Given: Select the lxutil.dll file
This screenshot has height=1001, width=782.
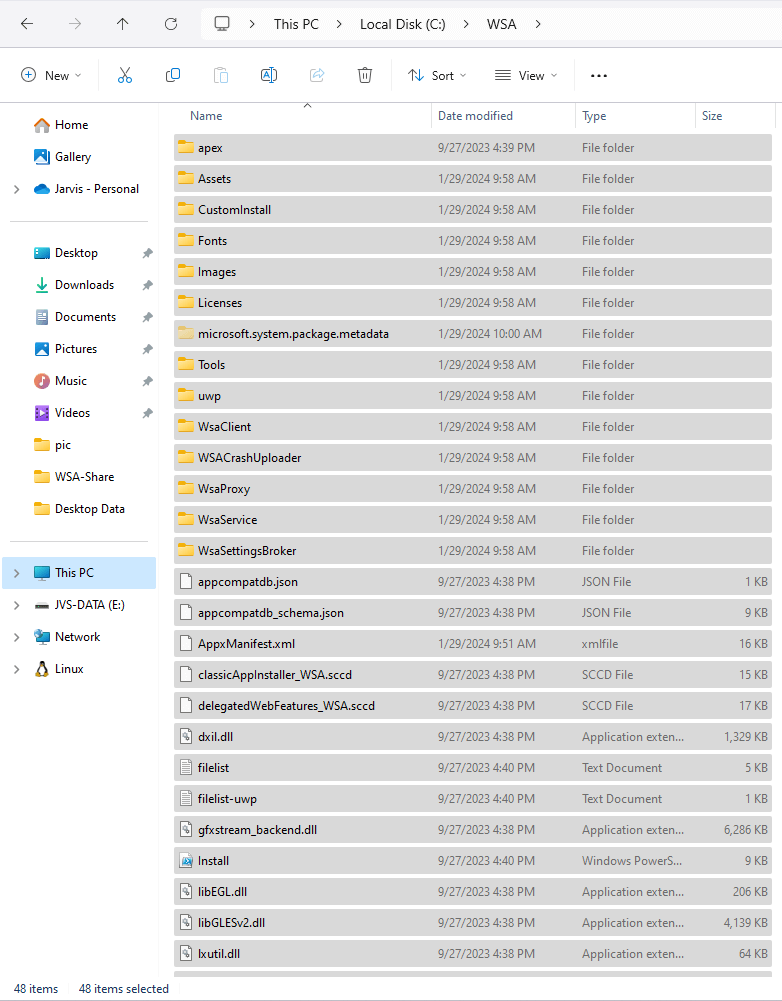Looking at the screenshot, I should point(472,954).
